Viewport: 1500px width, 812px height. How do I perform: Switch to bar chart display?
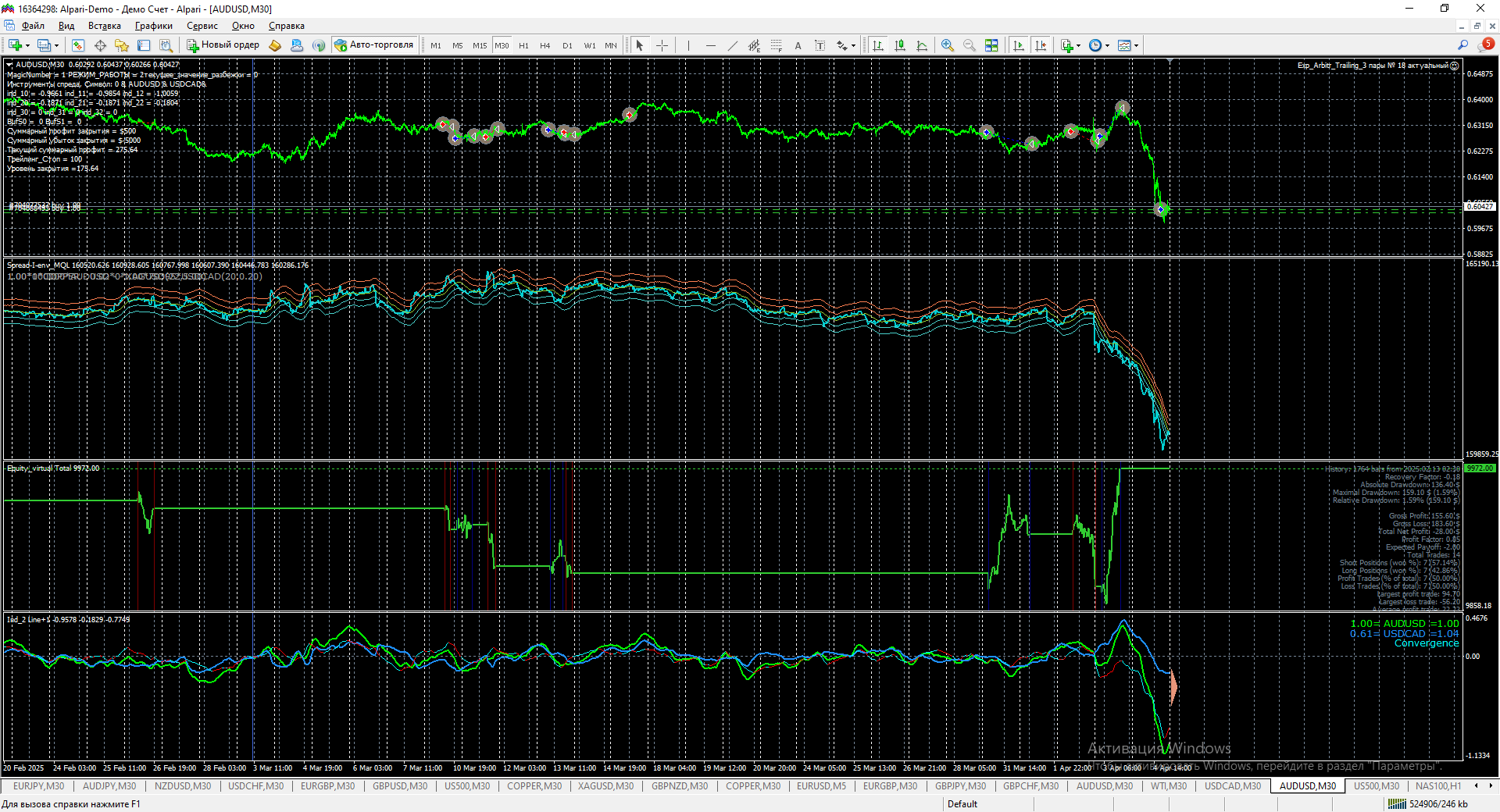(878, 45)
